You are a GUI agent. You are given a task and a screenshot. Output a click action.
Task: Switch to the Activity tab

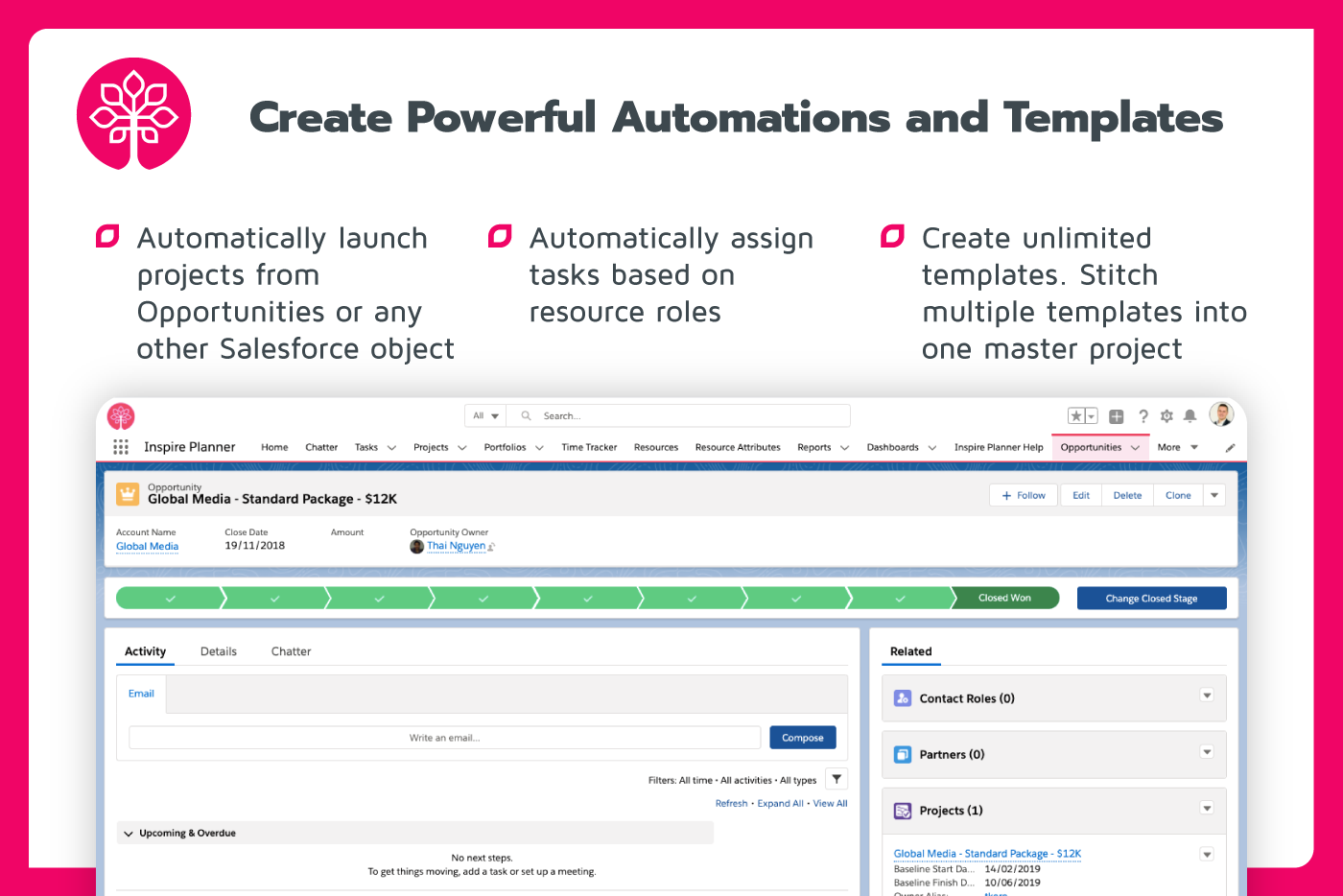146,651
